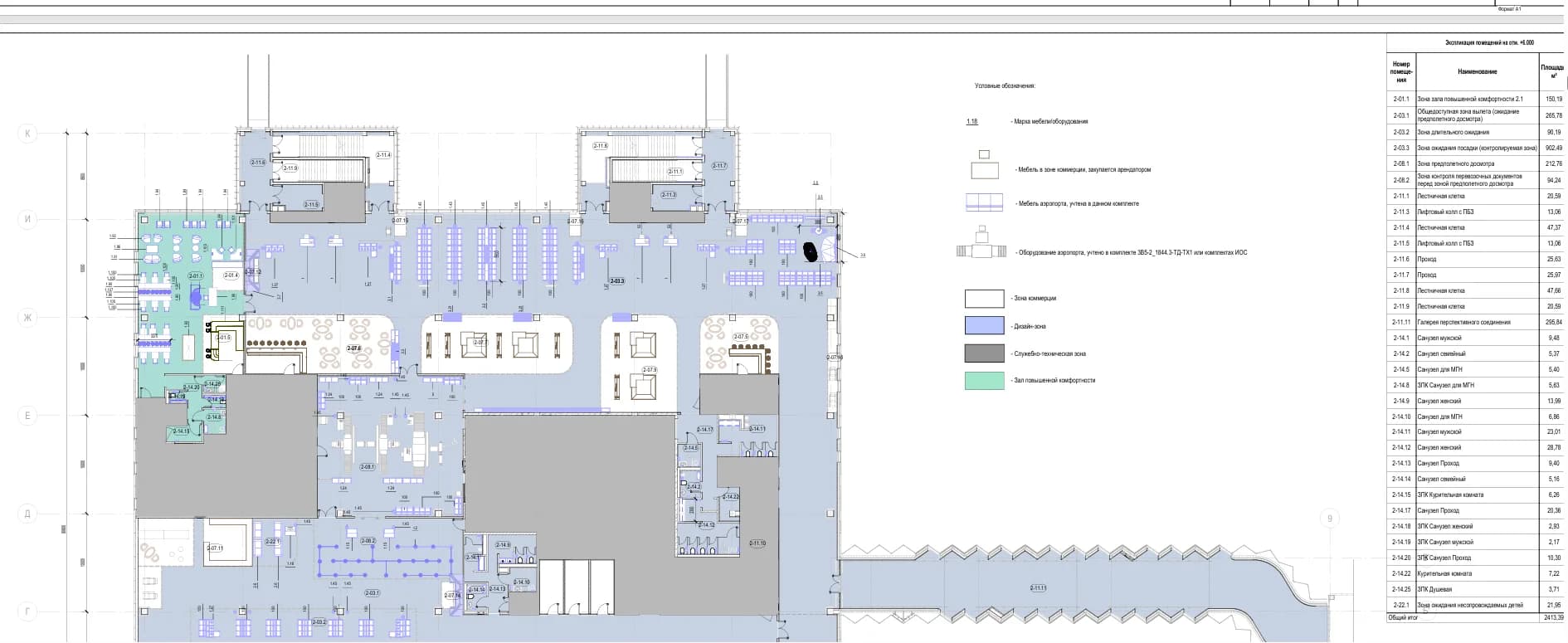This screenshot has height=643, width=1568.
Task: Click the 'Общий итог' total row
Action: tap(1476, 618)
